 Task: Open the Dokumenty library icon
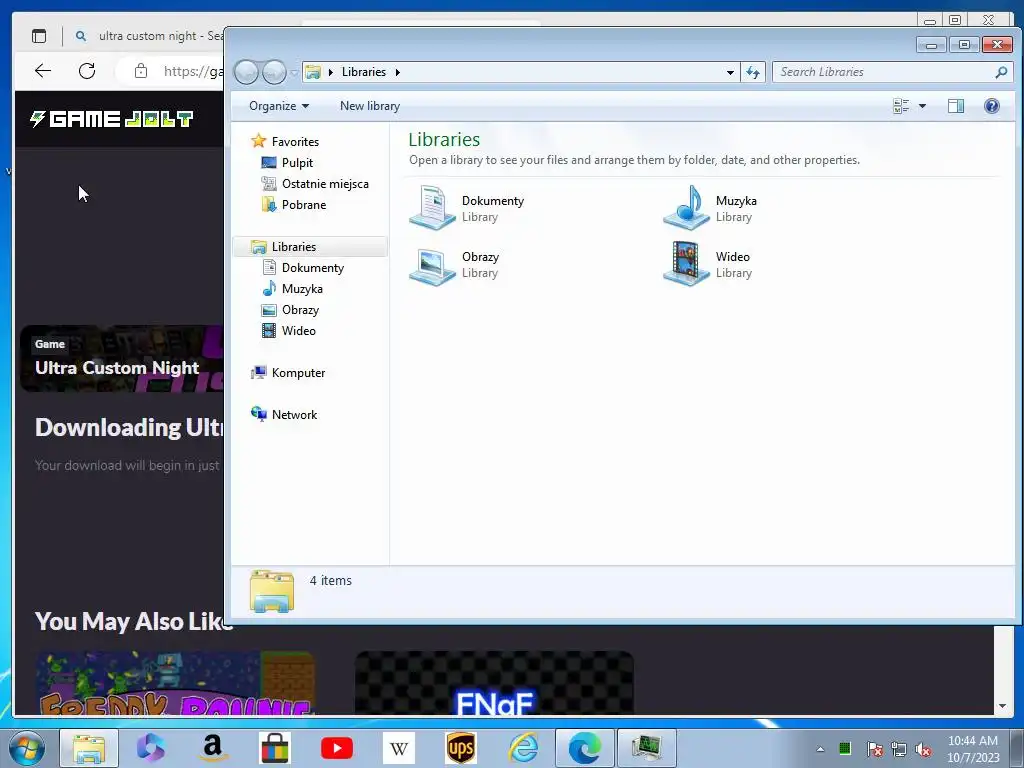pyautogui.click(x=432, y=208)
